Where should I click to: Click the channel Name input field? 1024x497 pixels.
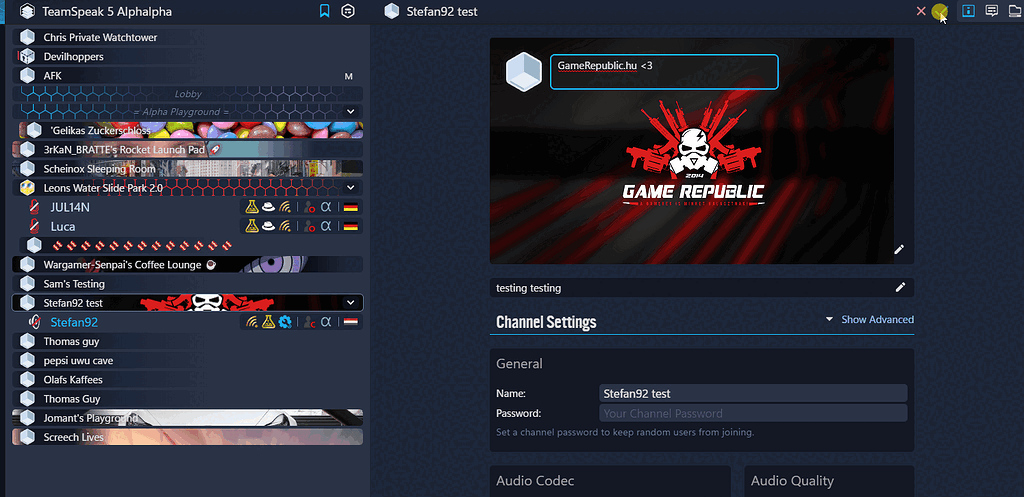[x=752, y=394]
